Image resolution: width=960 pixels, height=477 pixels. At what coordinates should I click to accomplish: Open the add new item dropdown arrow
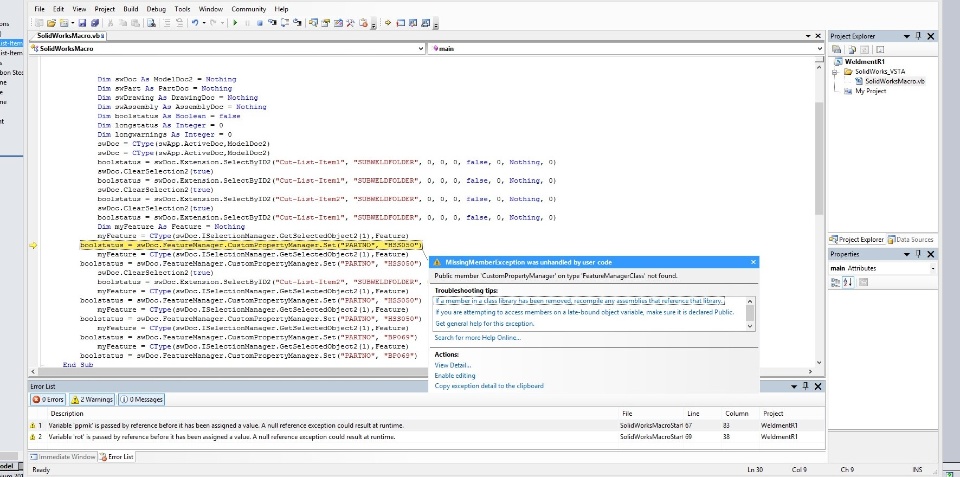72,23
